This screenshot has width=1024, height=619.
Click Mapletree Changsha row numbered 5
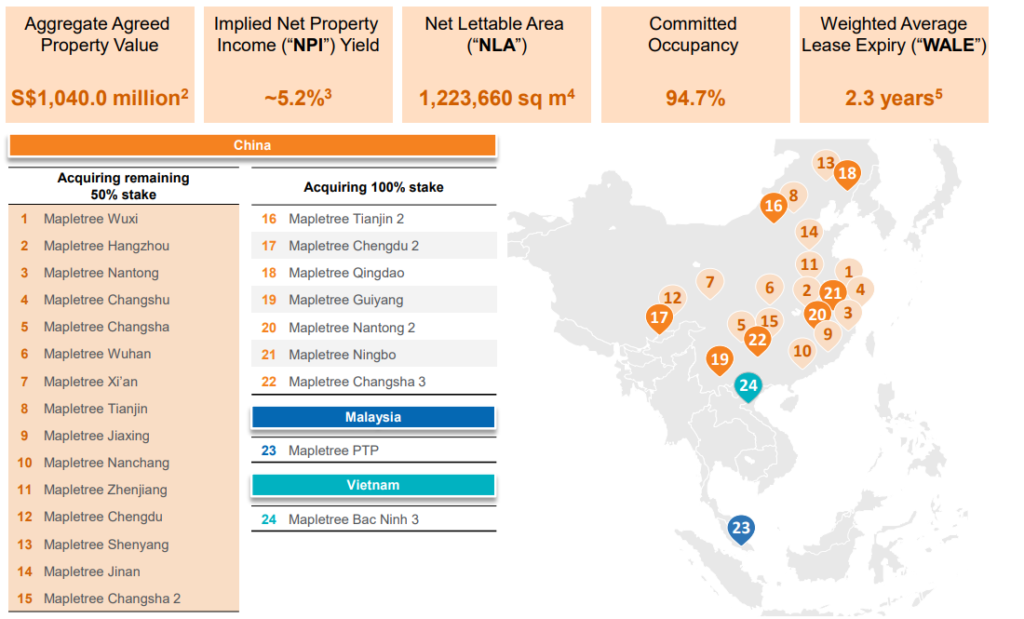[x=123, y=327]
